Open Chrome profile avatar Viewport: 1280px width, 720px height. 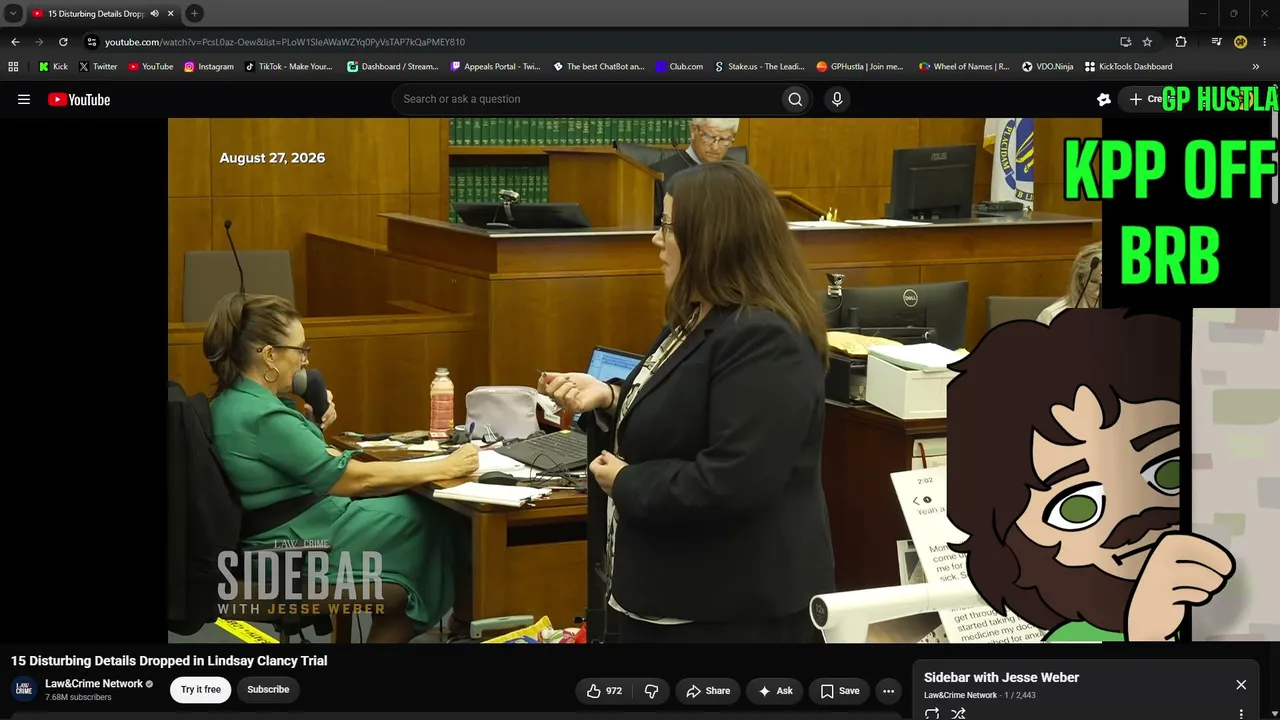click(1240, 42)
